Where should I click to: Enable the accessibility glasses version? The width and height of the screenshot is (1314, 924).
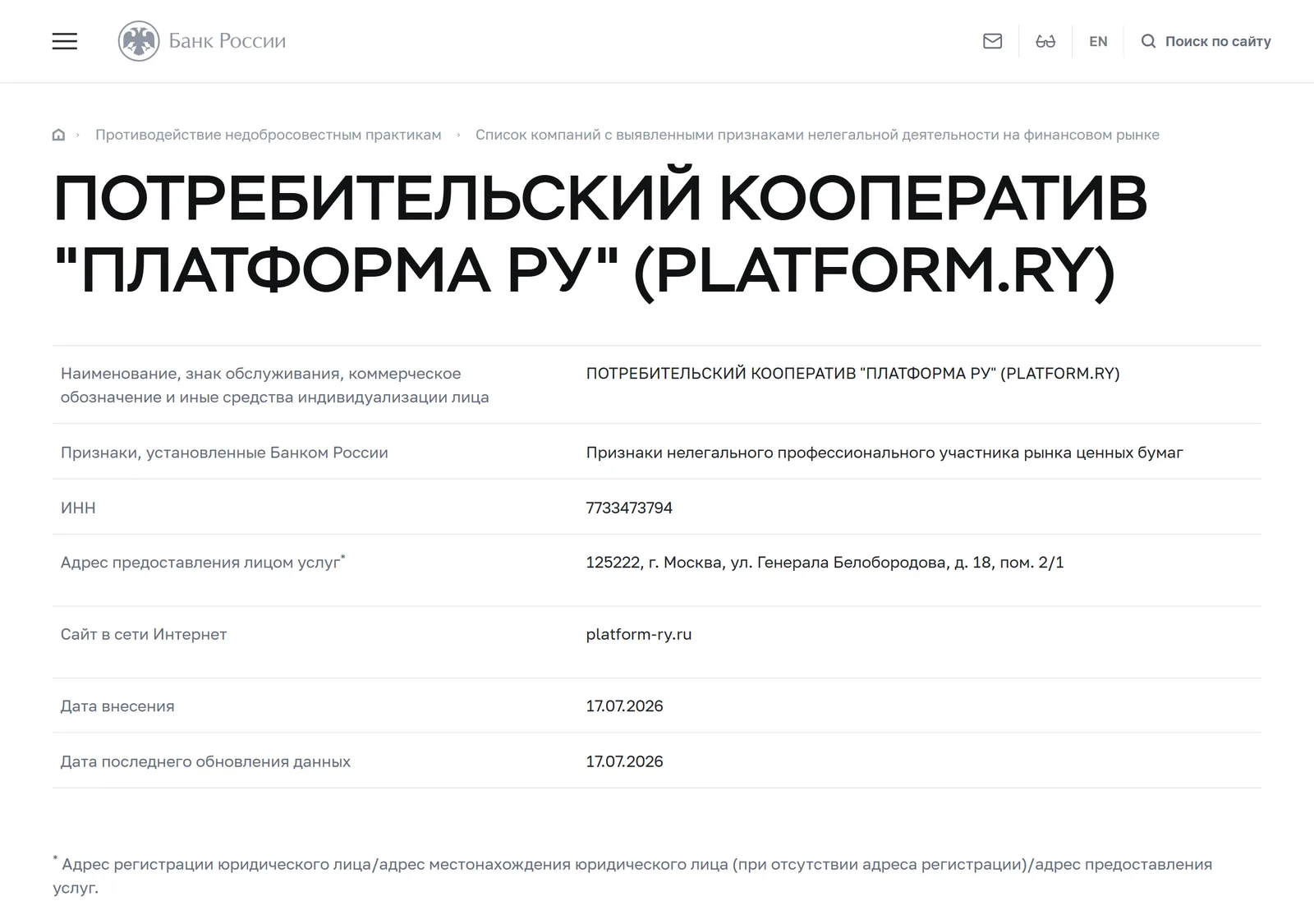(1045, 41)
